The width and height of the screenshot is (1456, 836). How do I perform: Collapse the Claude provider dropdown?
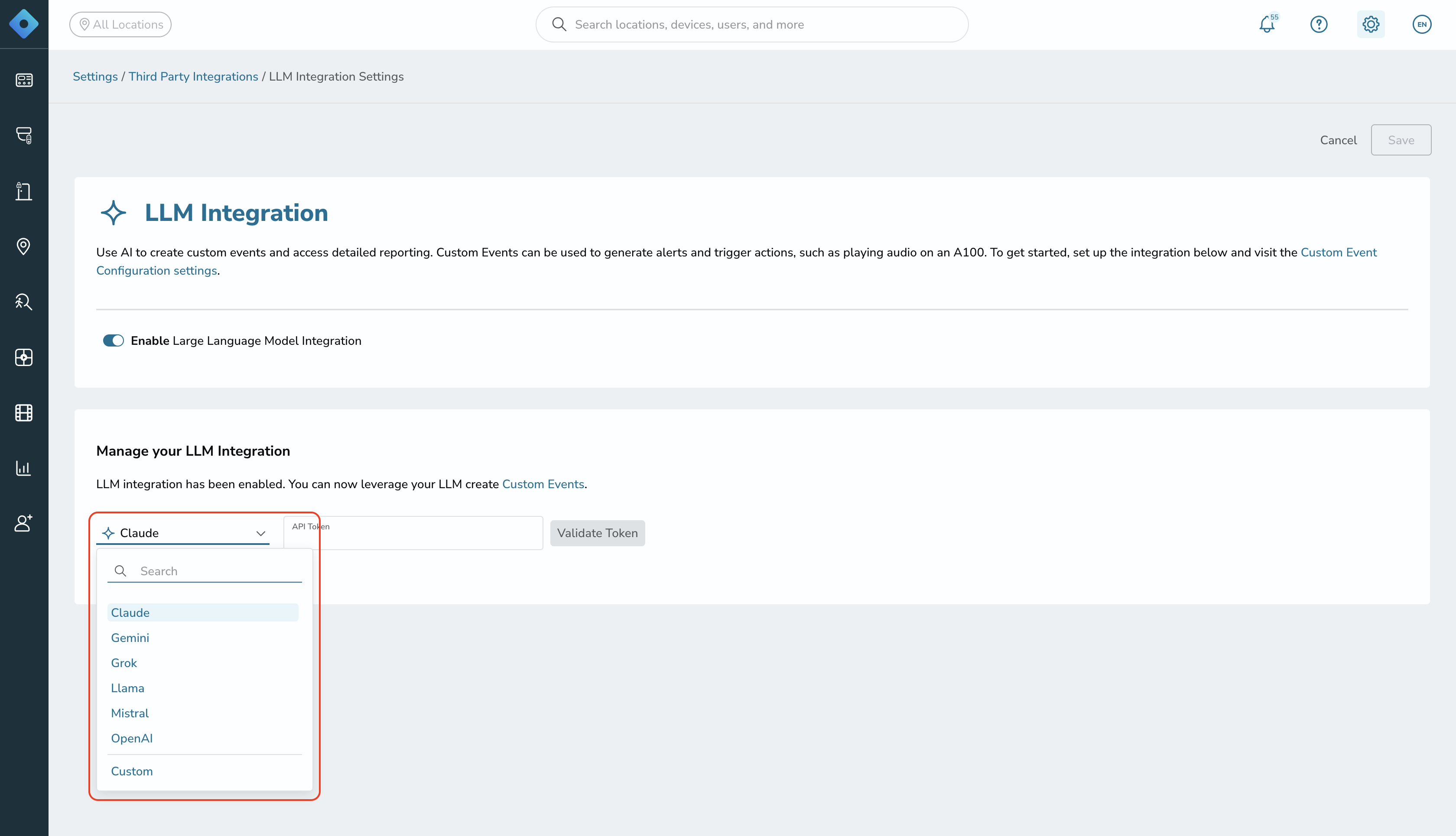tap(182, 533)
